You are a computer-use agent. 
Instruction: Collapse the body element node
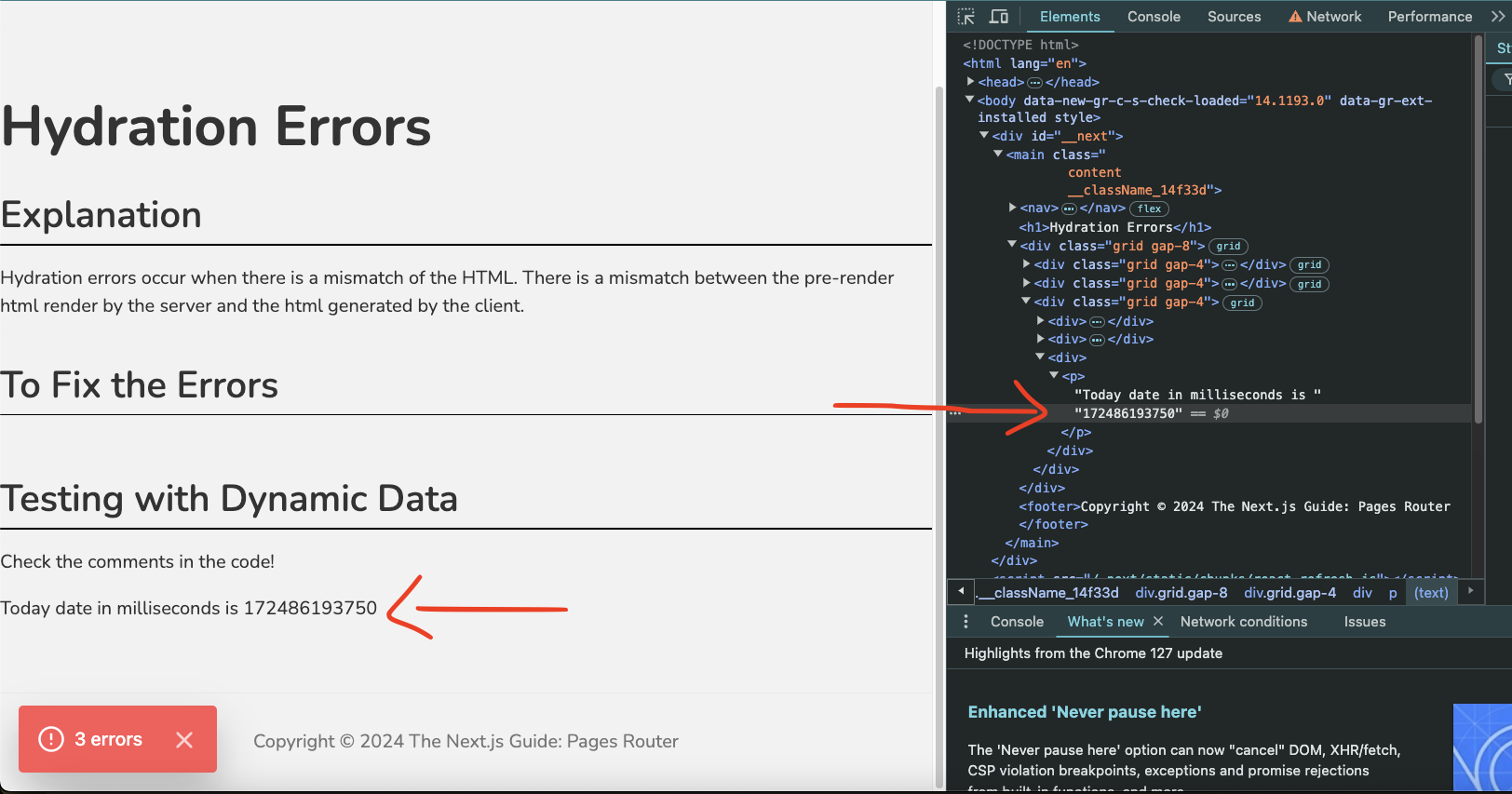click(970, 100)
